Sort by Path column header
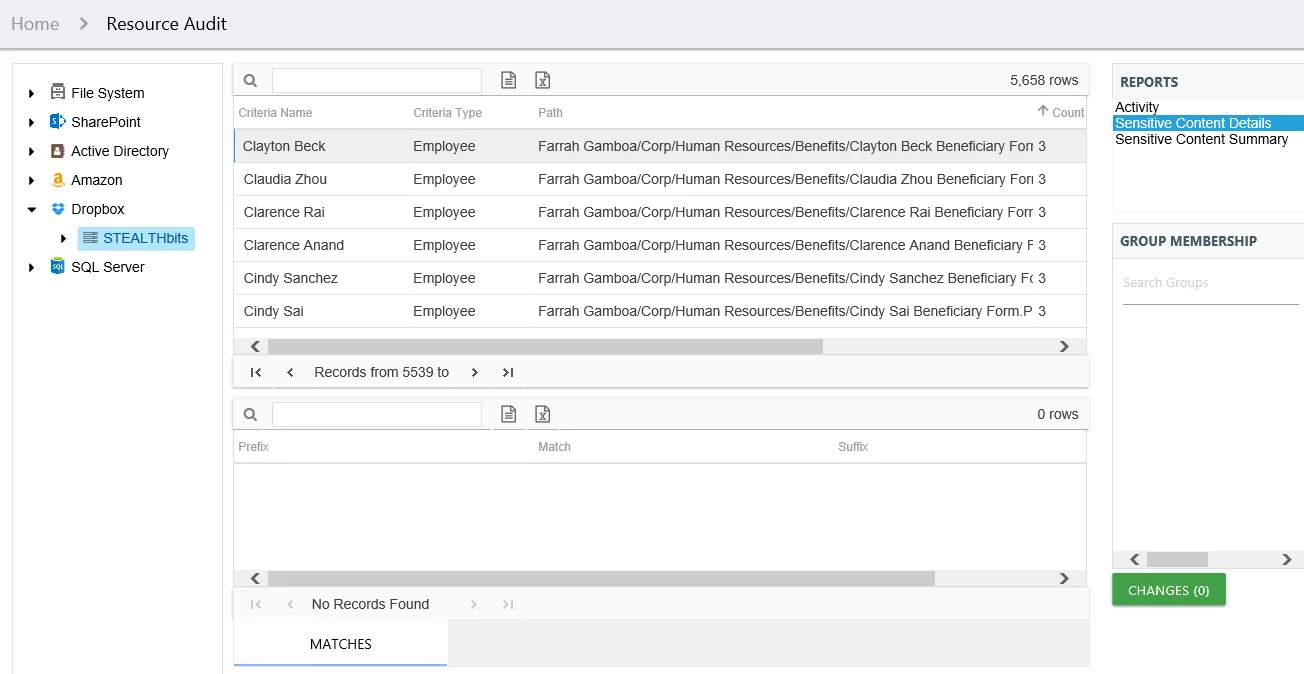The image size is (1304, 674). (x=550, y=113)
